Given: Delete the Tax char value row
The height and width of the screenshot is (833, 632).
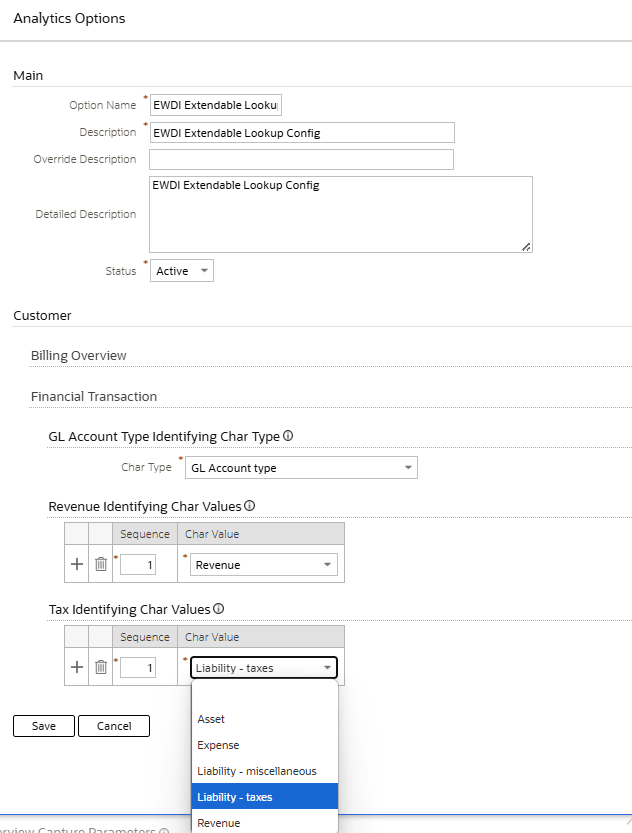Looking at the screenshot, I should 100,666.
